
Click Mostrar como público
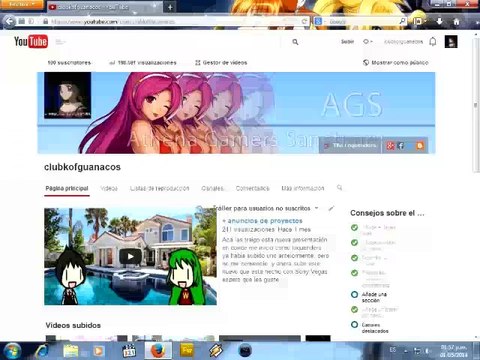point(395,63)
